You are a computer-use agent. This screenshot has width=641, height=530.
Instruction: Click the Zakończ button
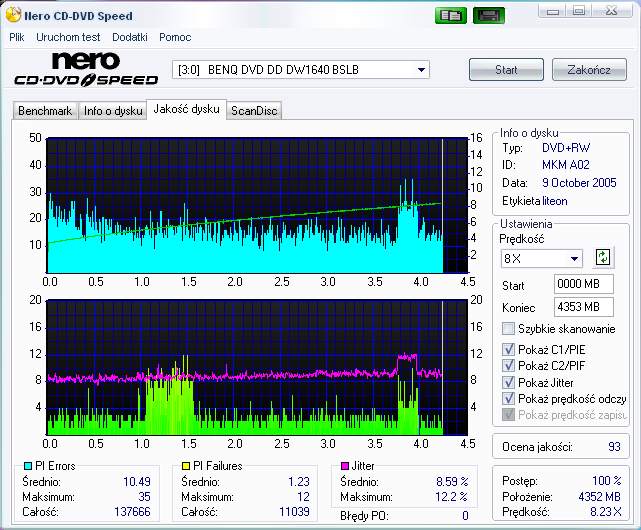point(589,70)
